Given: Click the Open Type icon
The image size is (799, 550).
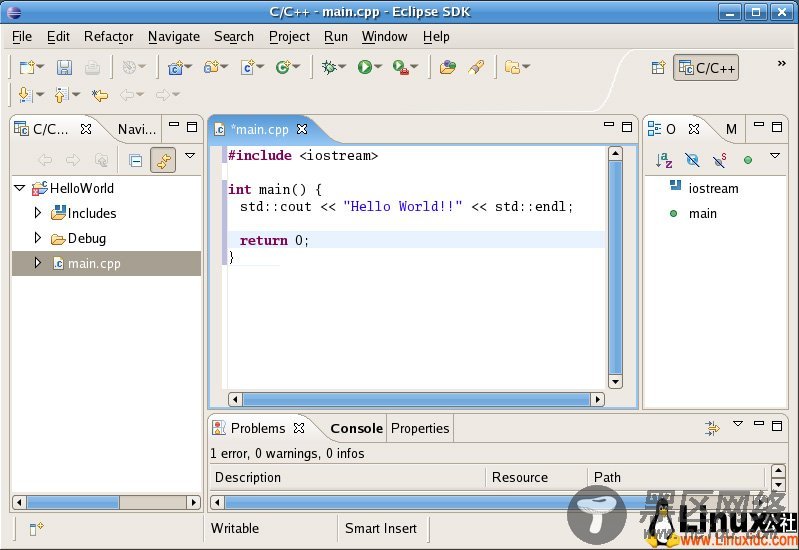Looking at the screenshot, I should point(447,67).
